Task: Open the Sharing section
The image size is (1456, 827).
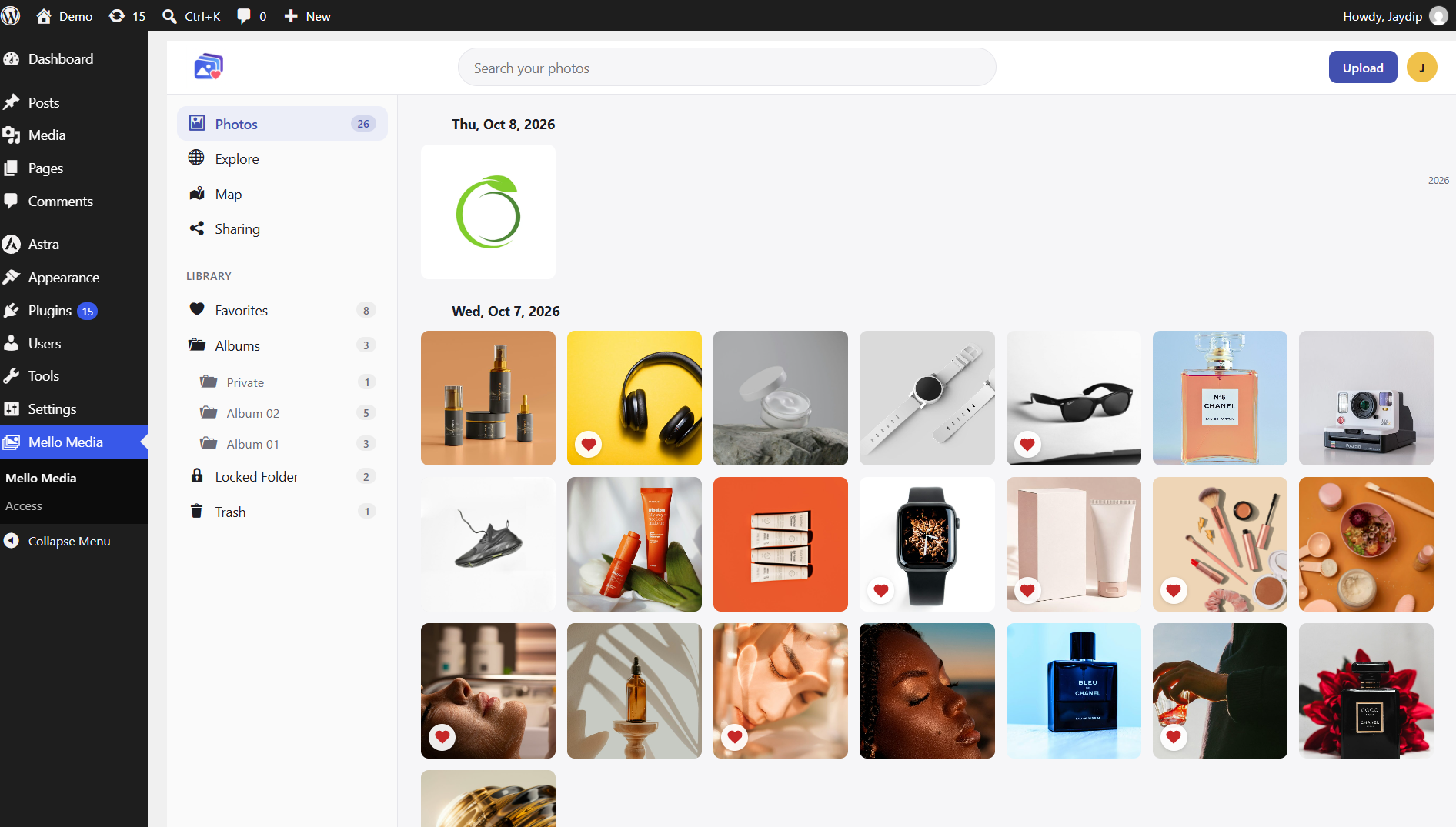Action: coord(282,228)
